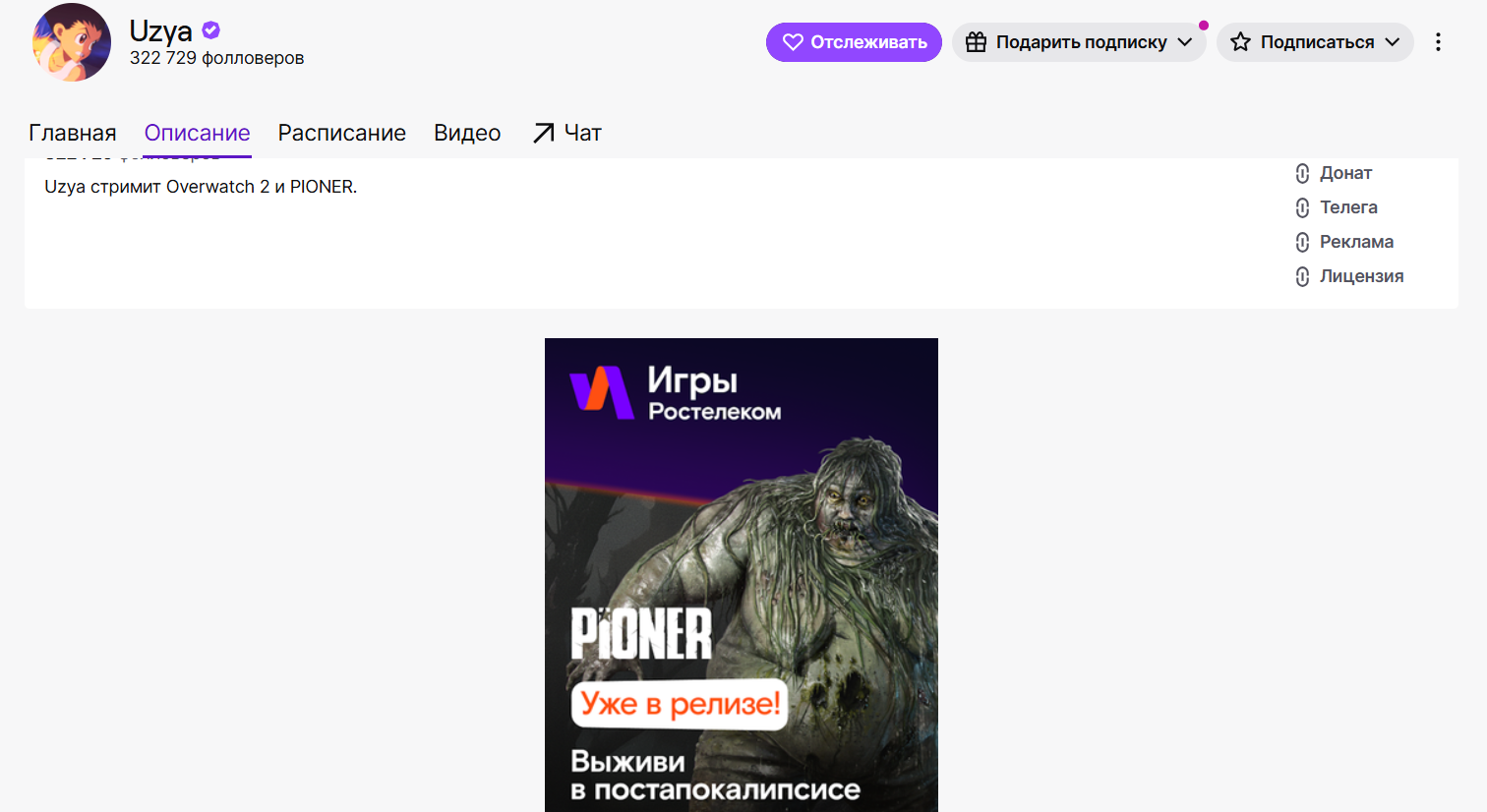Open the three-dot more options menu
Screen dimensions: 1487x812
(x=1438, y=42)
